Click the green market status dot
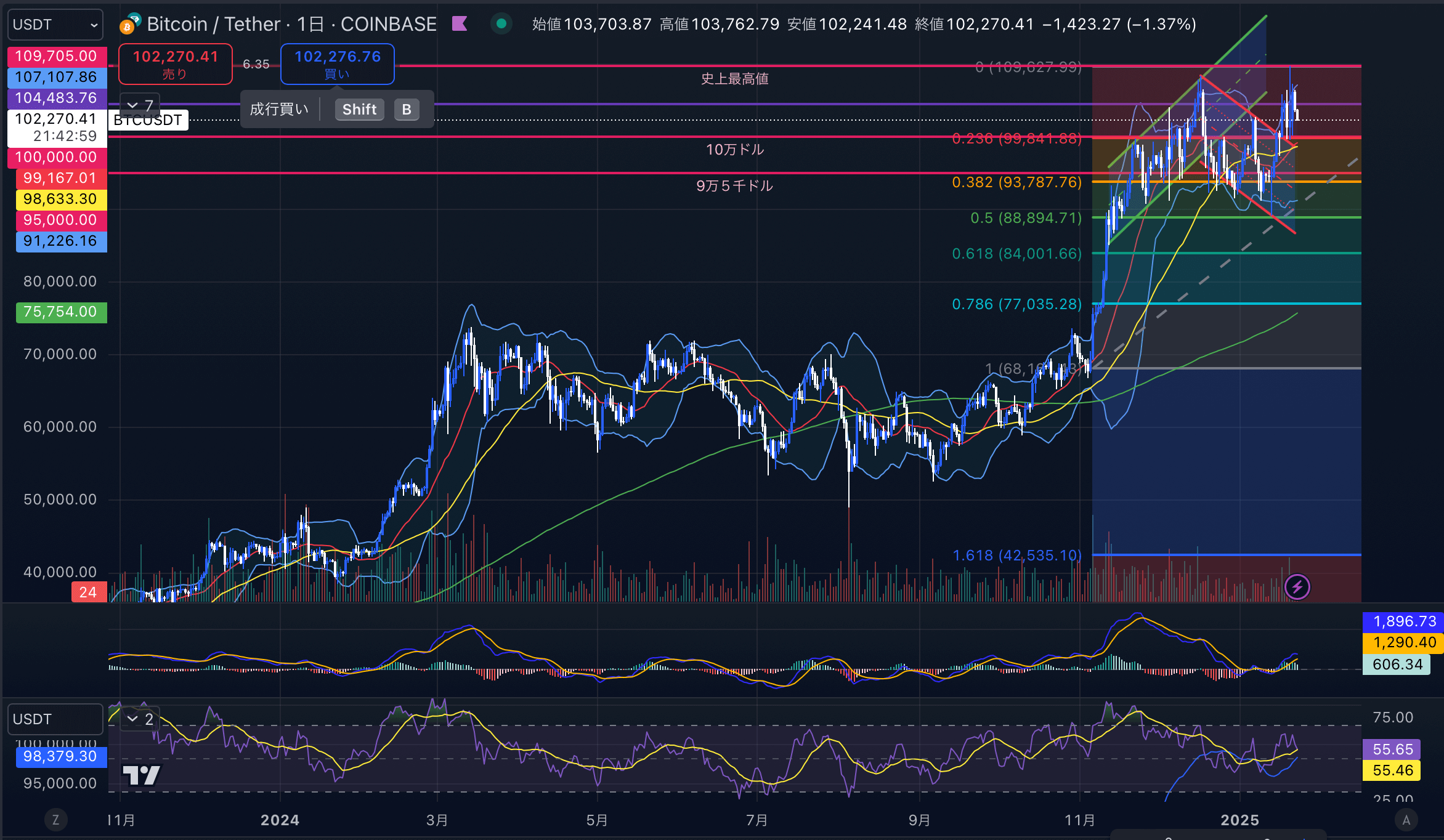 (501, 24)
